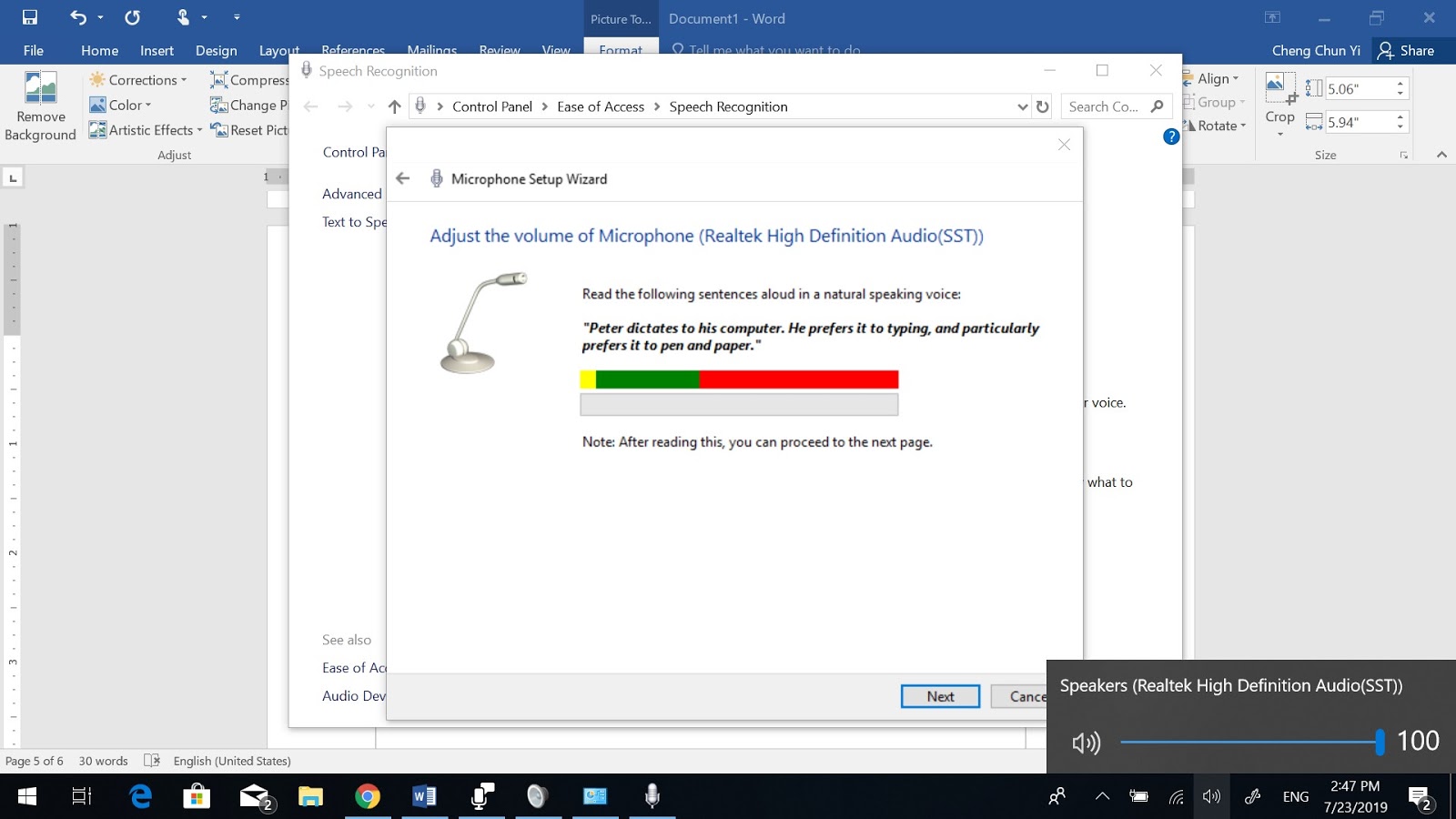1456x819 pixels.
Task: Open the Windows Start menu
Action: (x=27, y=796)
